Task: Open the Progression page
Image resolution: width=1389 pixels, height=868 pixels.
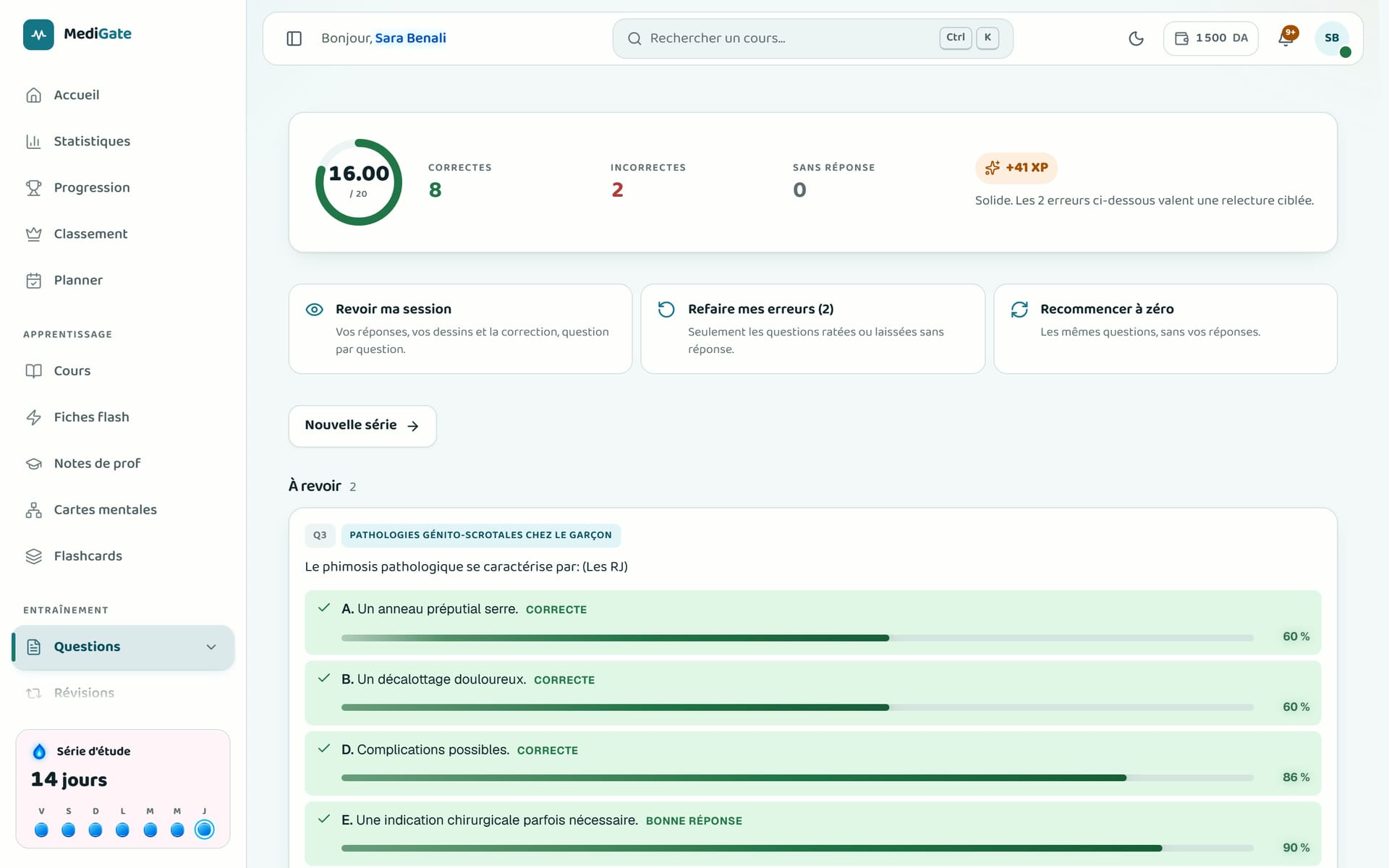Action: tap(123, 187)
